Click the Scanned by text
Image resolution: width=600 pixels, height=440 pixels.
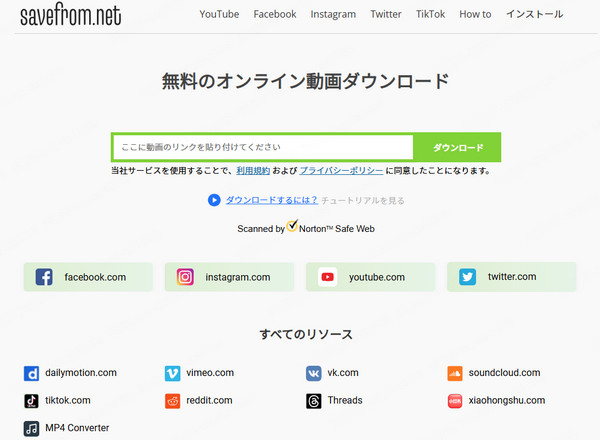(261, 229)
